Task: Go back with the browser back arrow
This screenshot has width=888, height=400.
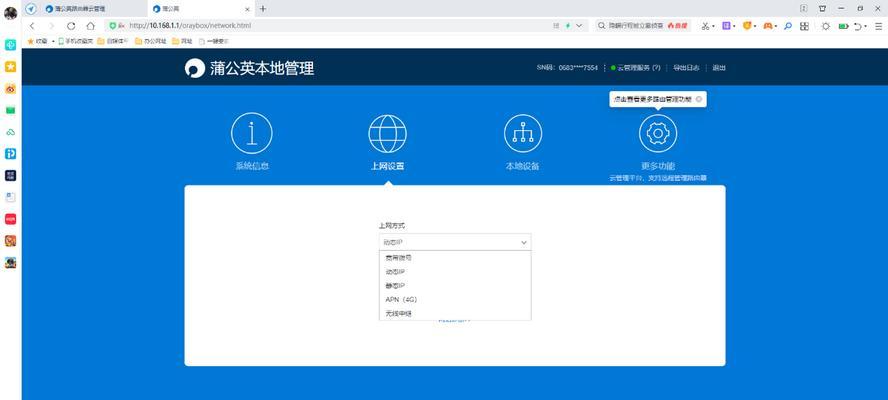Action: tap(32, 26)
